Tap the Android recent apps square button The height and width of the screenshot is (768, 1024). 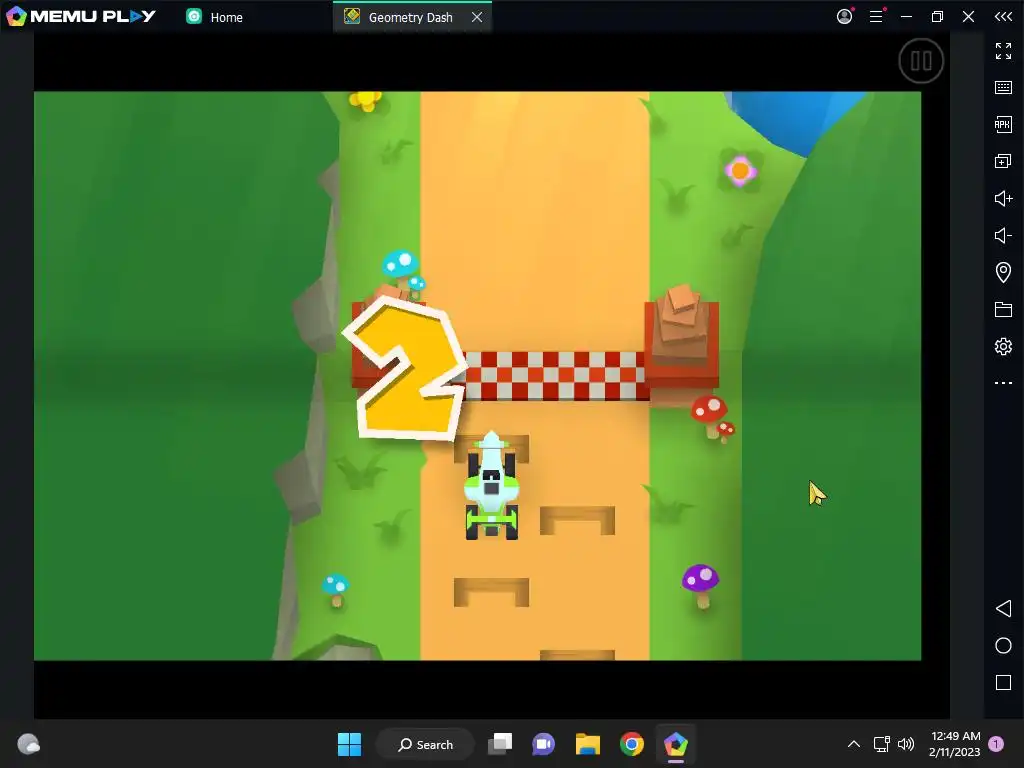click(x=1003, y=682)
